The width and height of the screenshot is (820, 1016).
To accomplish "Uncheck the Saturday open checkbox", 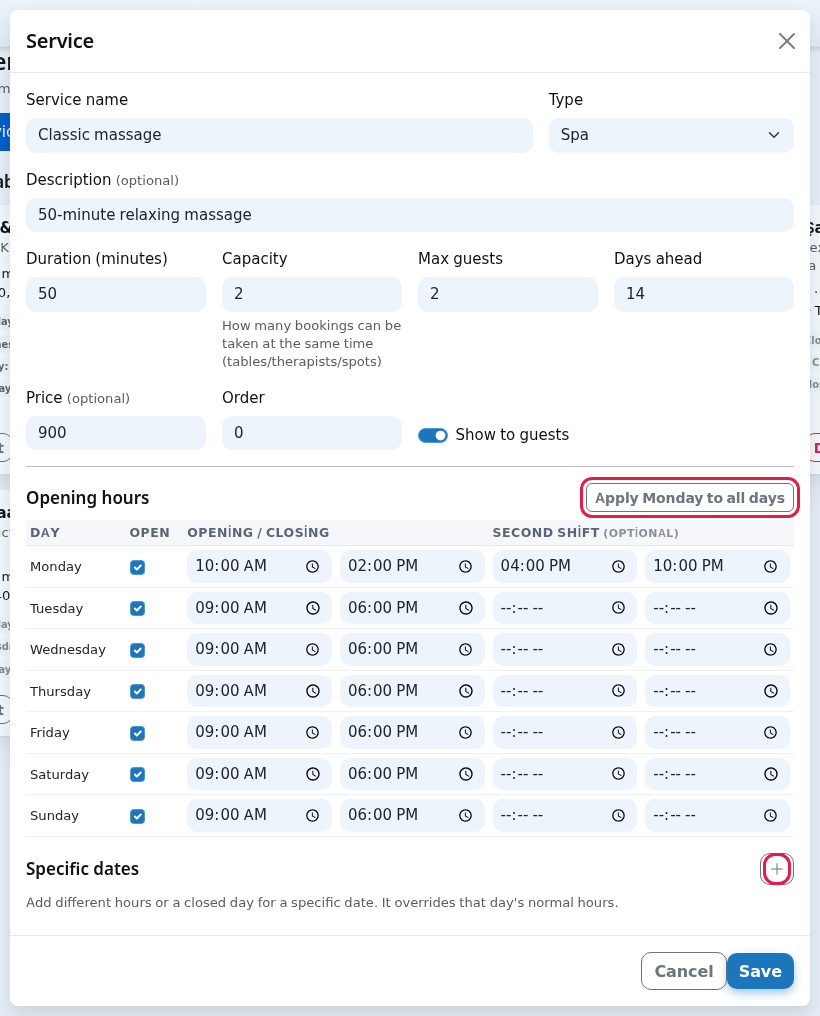I will (137, 774).
